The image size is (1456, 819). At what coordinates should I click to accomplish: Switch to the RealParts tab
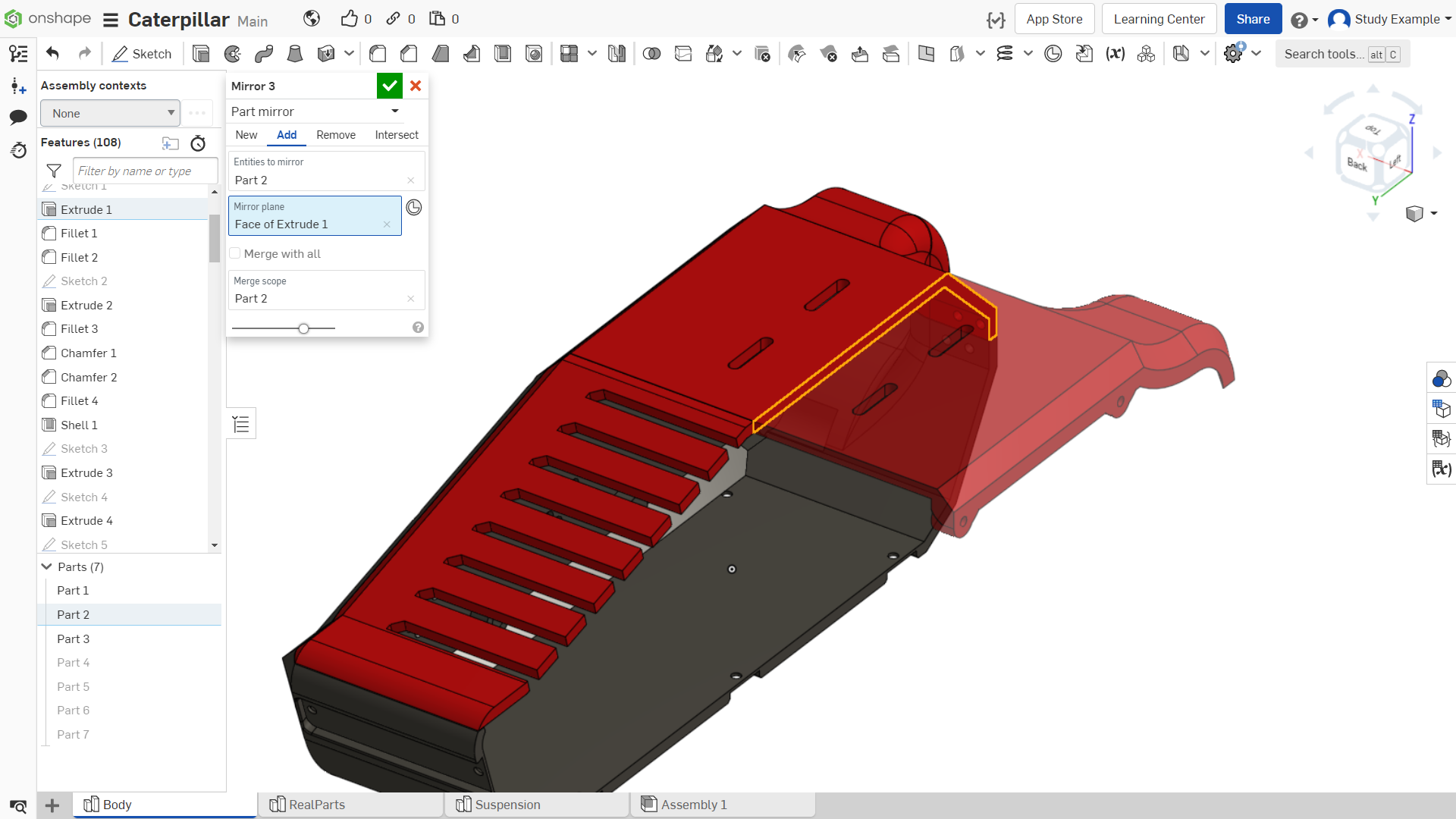pos(351,805)
